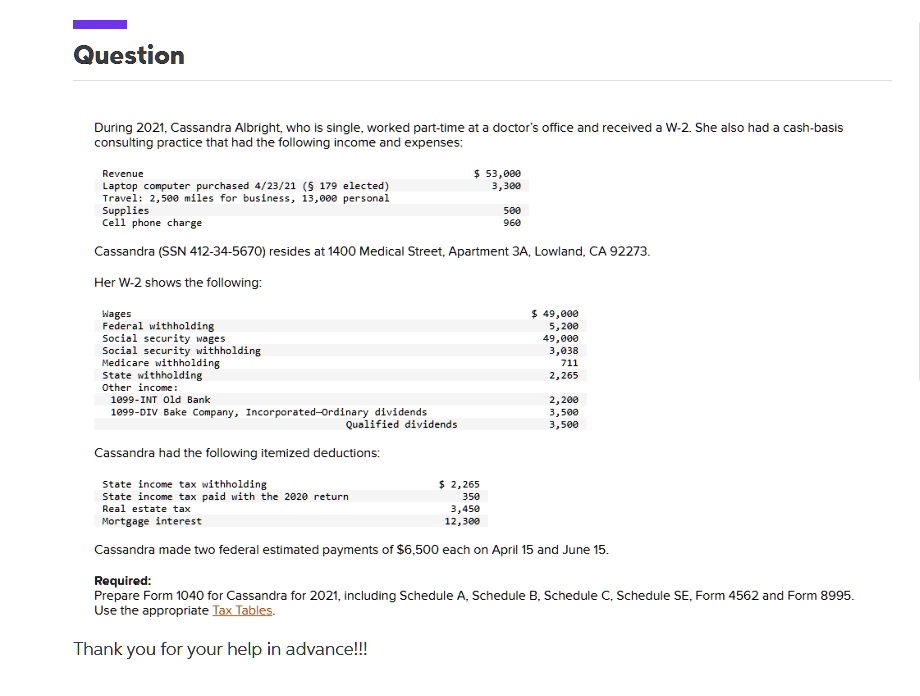
Task: Select the 1099-INT Old Bank row
Action: coord(340,400)
